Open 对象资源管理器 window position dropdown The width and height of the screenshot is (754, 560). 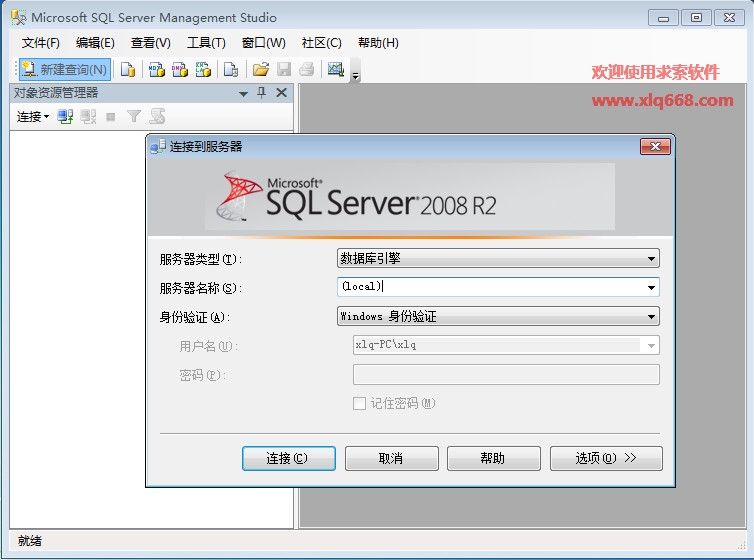click(x=243, y=93)
